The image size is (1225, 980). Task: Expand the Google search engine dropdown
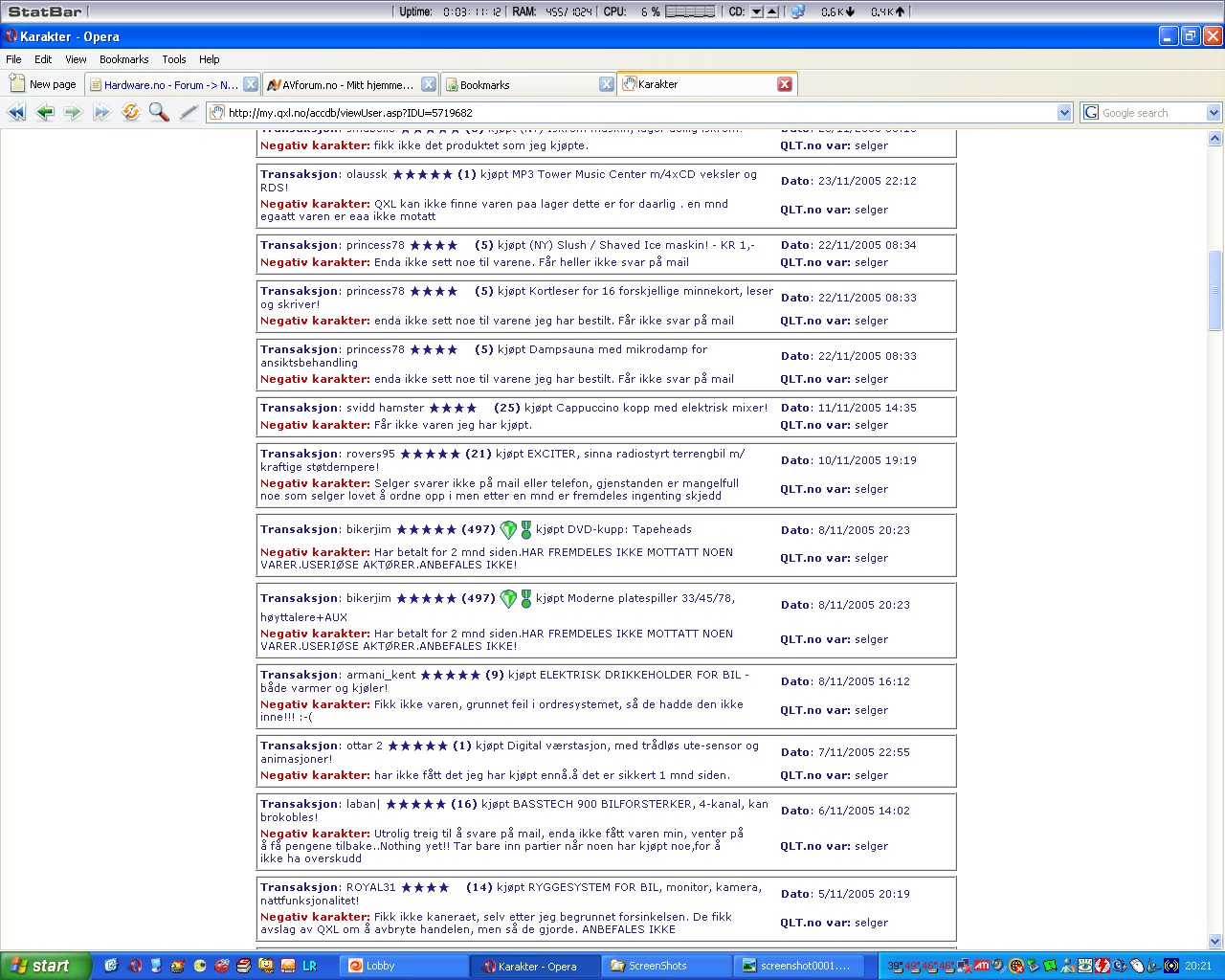pos(1214,113)
